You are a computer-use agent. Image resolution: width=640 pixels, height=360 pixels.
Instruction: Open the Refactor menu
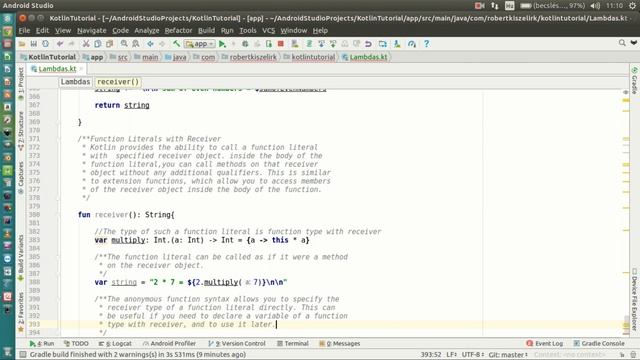click(178, 31)
